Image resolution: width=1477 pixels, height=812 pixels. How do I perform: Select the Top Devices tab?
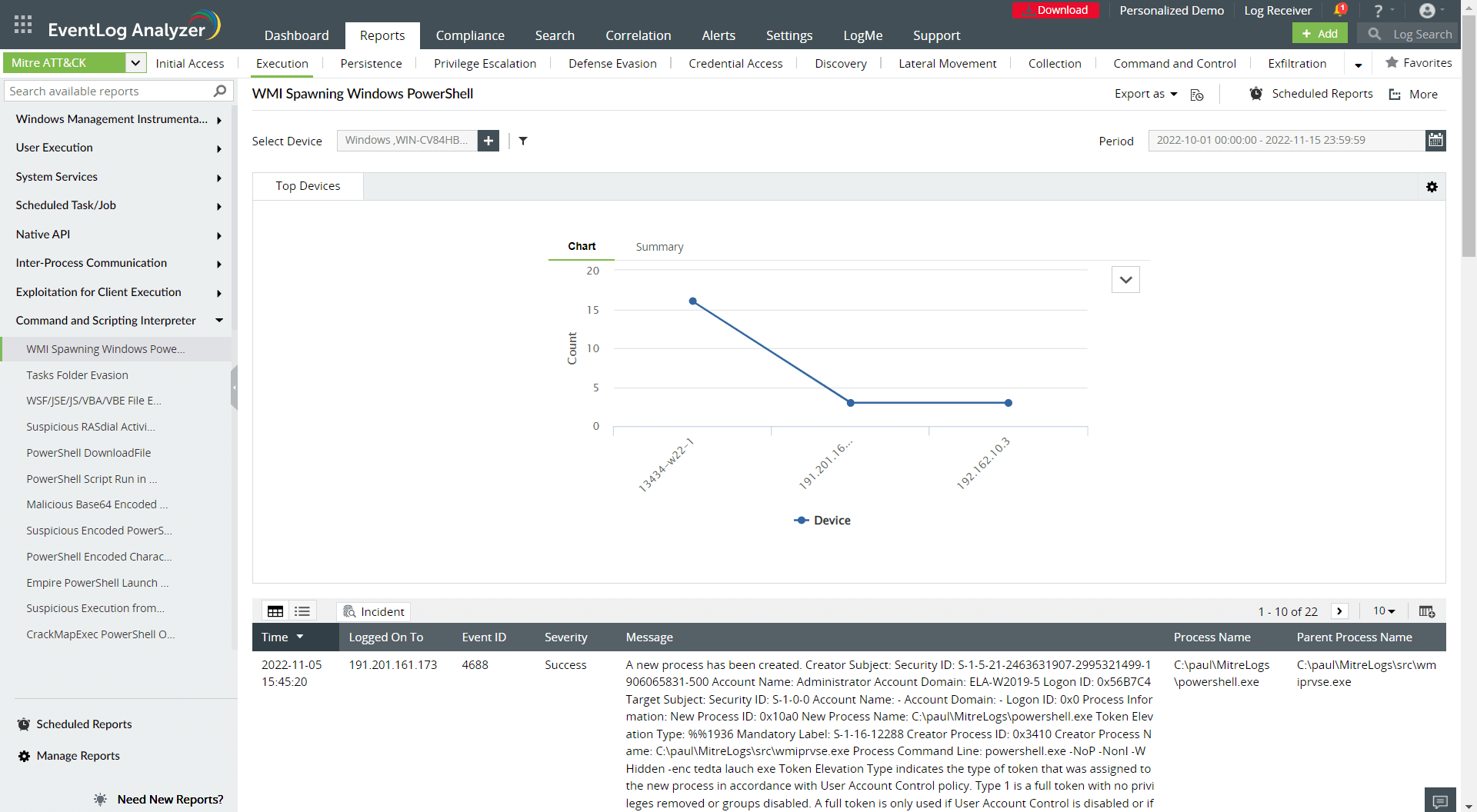pyautogui.click(x=308, y=186)
